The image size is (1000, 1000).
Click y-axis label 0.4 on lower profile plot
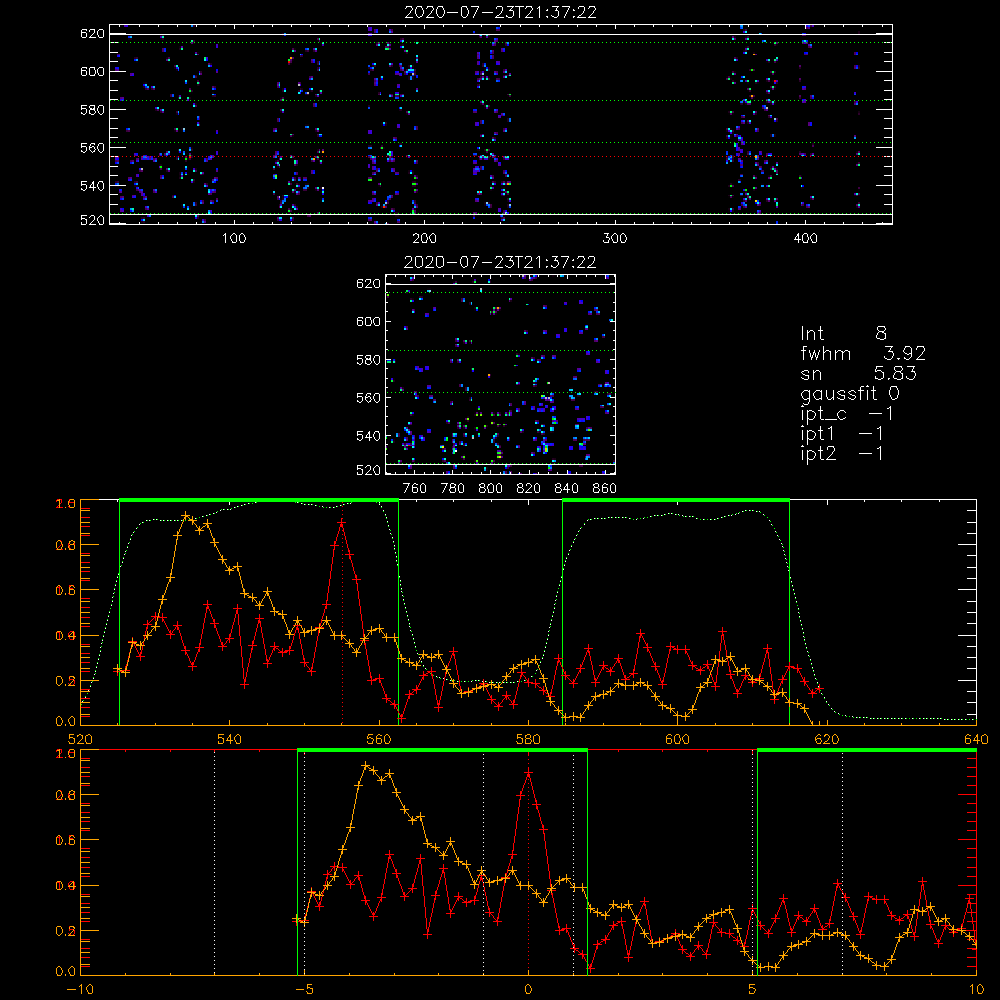65,885
